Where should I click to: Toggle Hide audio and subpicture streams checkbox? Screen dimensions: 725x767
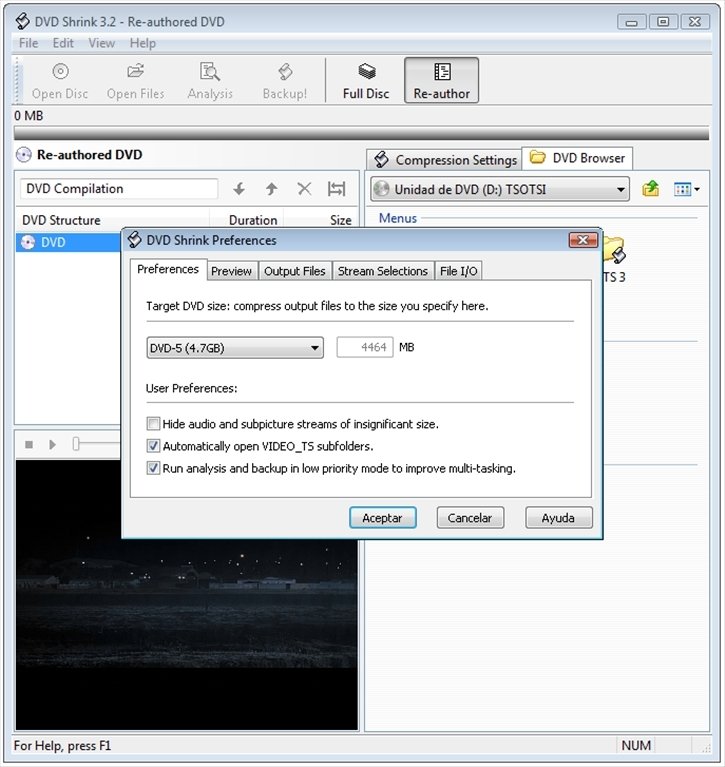tap(153, 424)
